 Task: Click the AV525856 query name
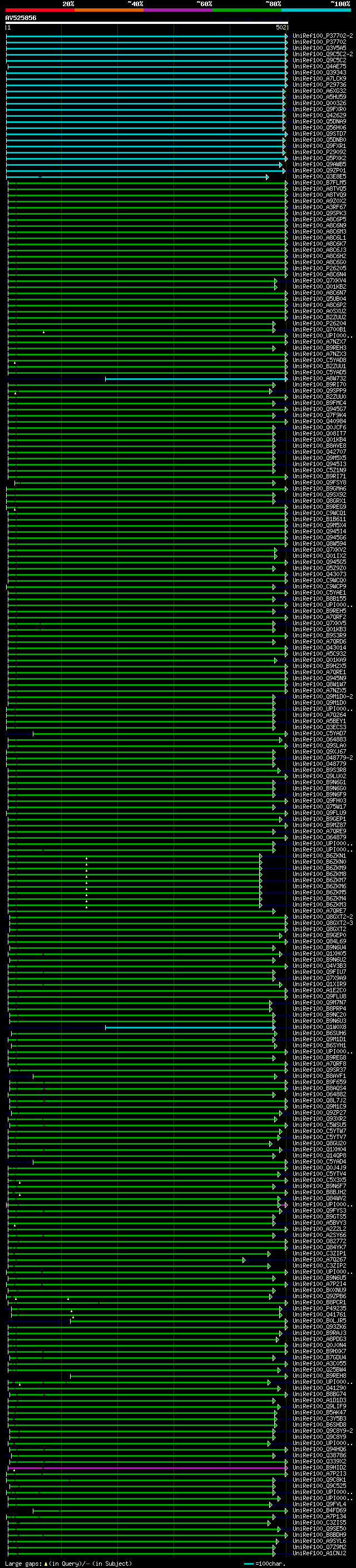tap(21, 18)
